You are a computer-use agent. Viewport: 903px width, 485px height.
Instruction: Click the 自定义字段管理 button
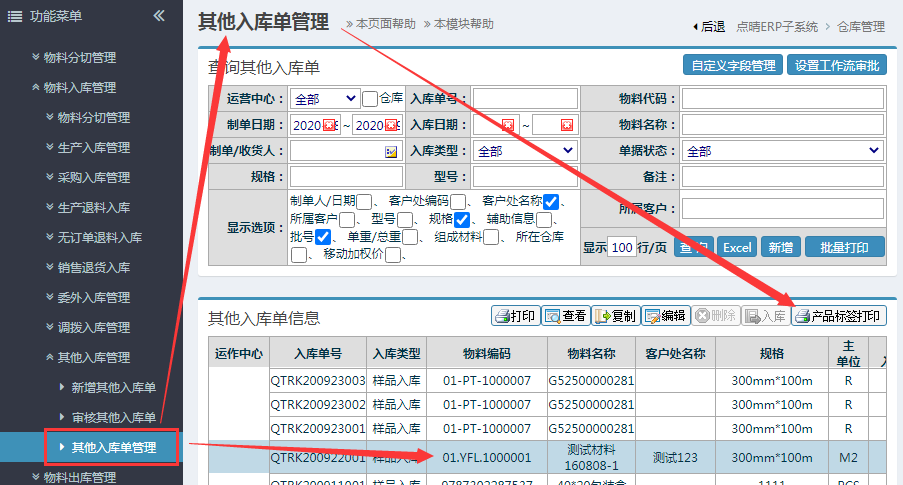click(733, 66)
